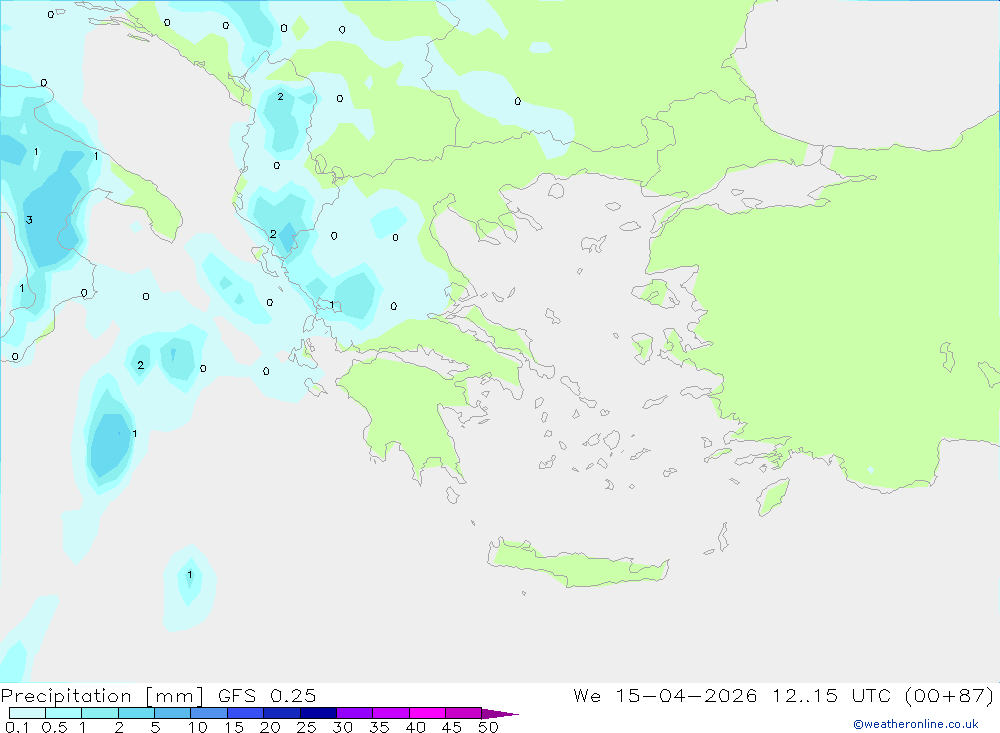The width and height of the screenshot is (1000, 733).
Task: Pick the 40–45 mm magenta legend swatch
Action: pyautogui.click(x=427, y=713)
